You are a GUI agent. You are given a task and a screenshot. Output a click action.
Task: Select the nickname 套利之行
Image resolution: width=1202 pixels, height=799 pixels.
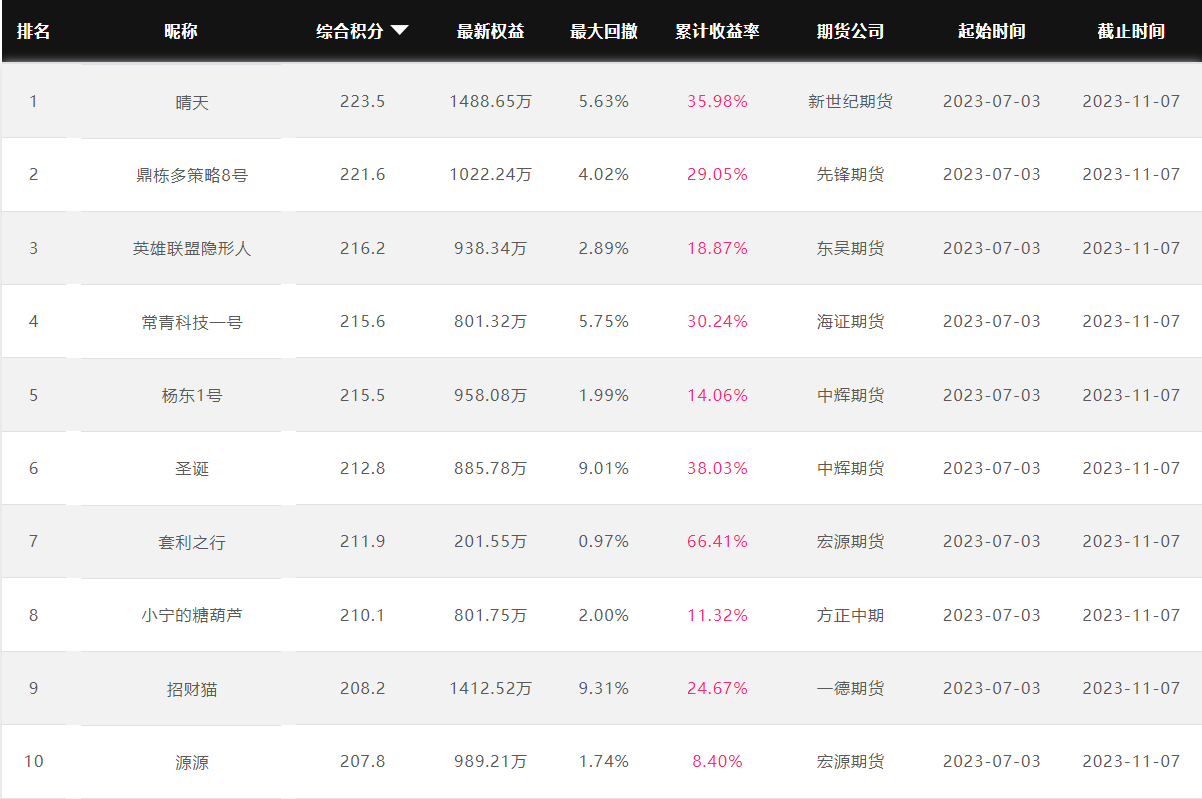point(192,542)
